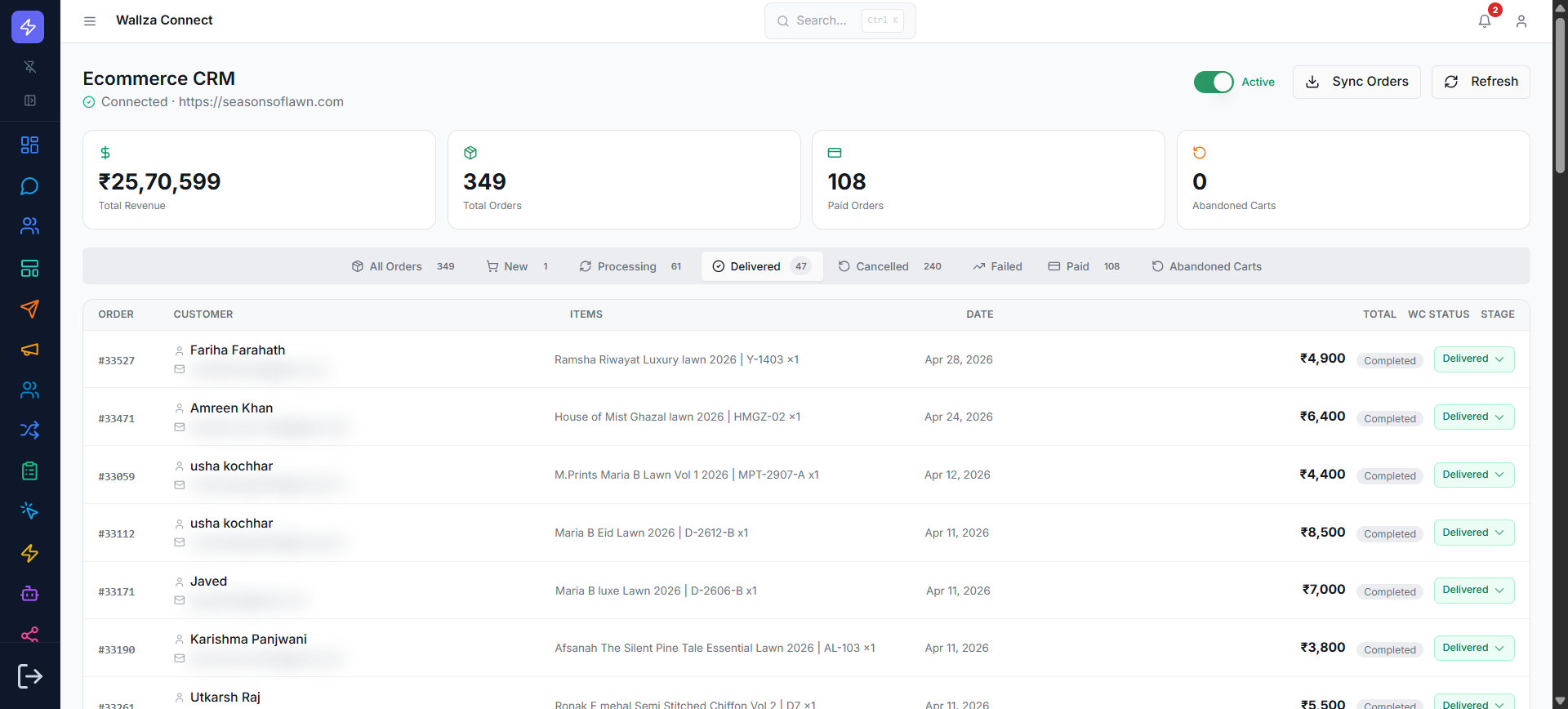Open the dashboard grid icon in sidebar

[x=29, y=145]
